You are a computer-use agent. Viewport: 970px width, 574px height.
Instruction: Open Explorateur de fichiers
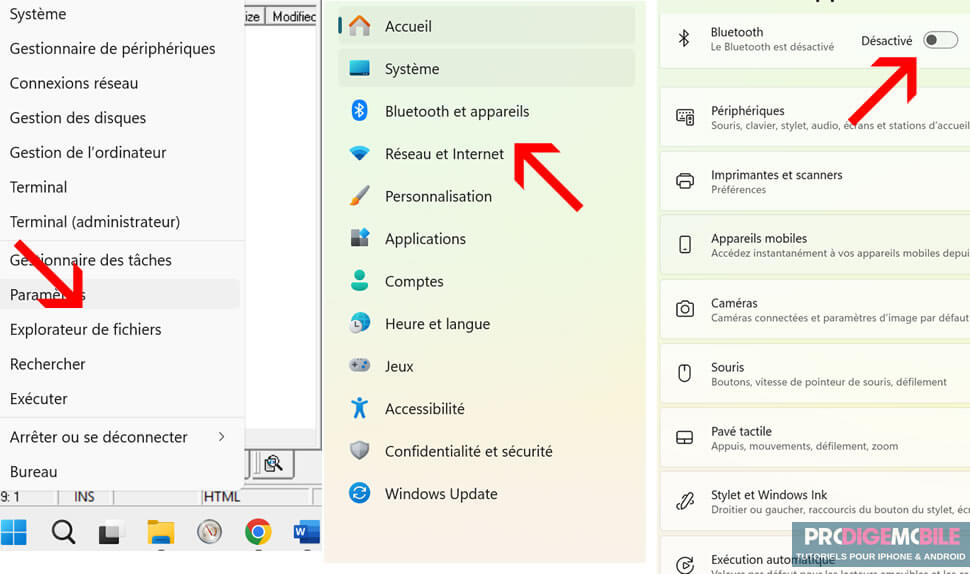85,330
